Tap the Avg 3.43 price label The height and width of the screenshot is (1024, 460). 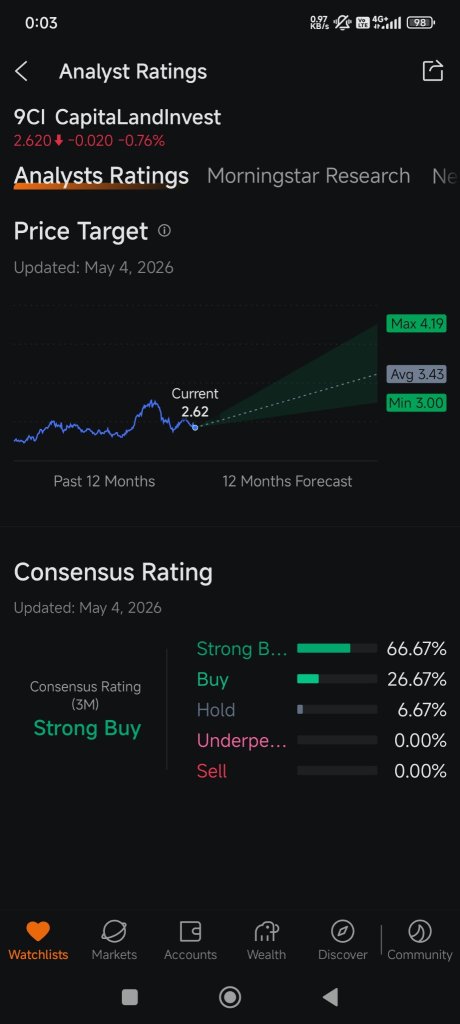[416, 374]
